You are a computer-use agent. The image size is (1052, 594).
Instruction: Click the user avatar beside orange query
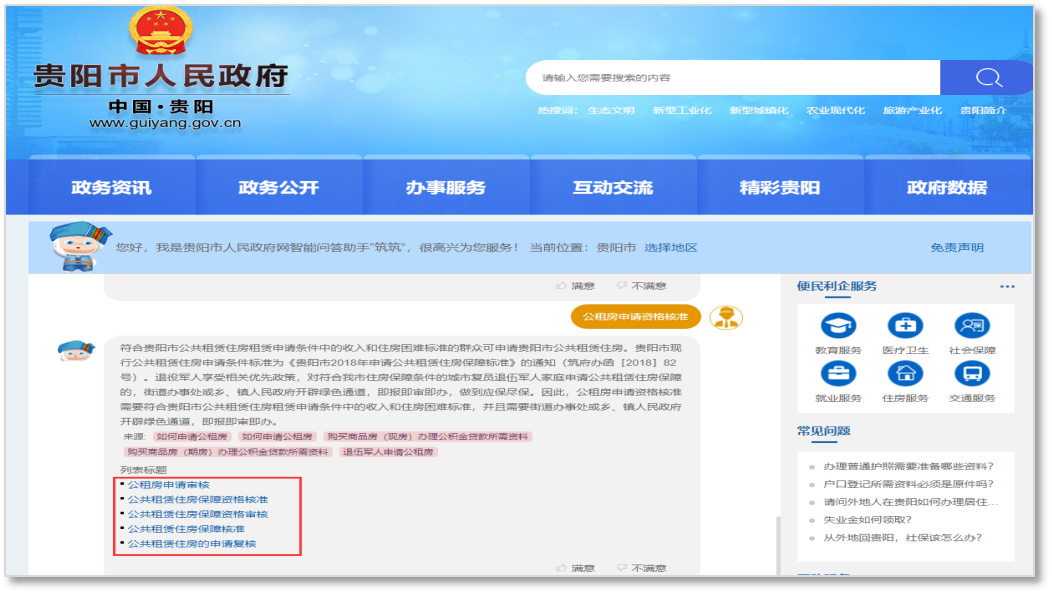pyautogui.click(x=726, y=317)
